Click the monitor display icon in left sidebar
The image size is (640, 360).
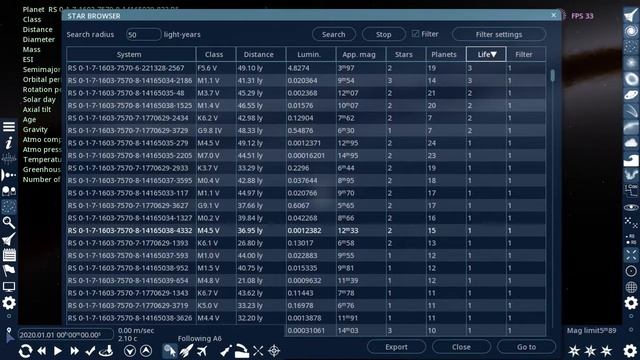click(x=9, y=287)
